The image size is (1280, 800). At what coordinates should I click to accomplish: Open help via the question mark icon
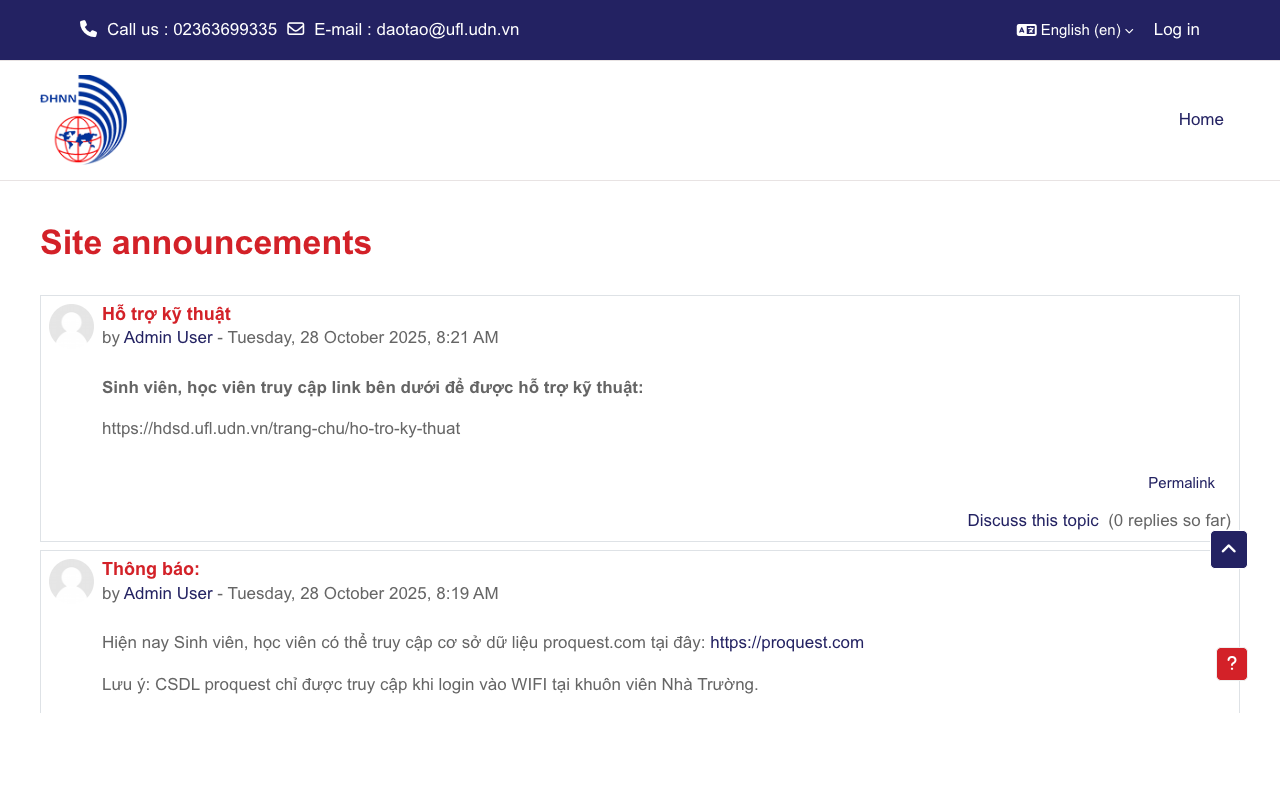pos(1231,664)
